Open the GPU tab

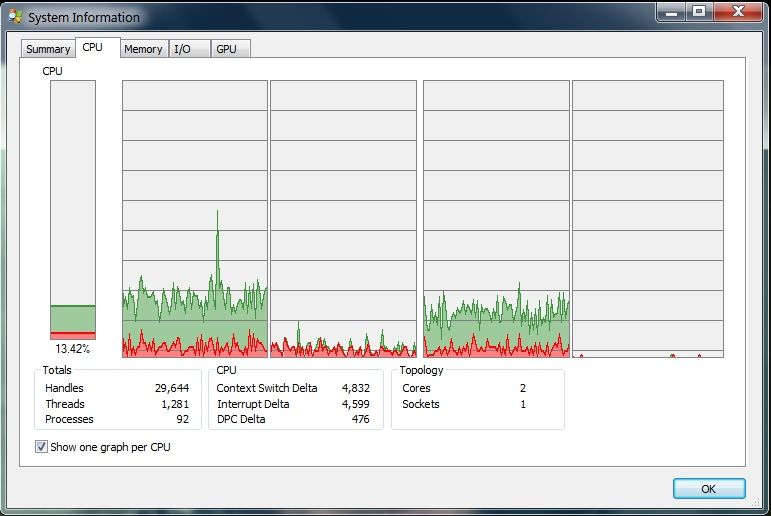(230, 49)
